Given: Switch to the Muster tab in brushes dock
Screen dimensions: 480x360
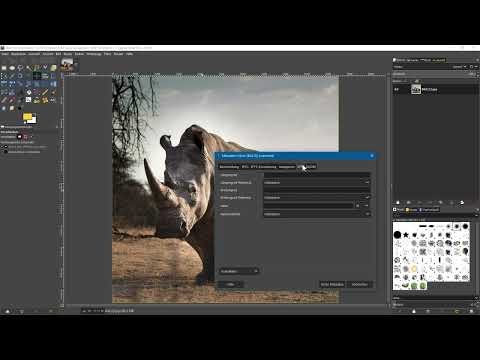Looking at the screenshot, I should coord(412,210).
